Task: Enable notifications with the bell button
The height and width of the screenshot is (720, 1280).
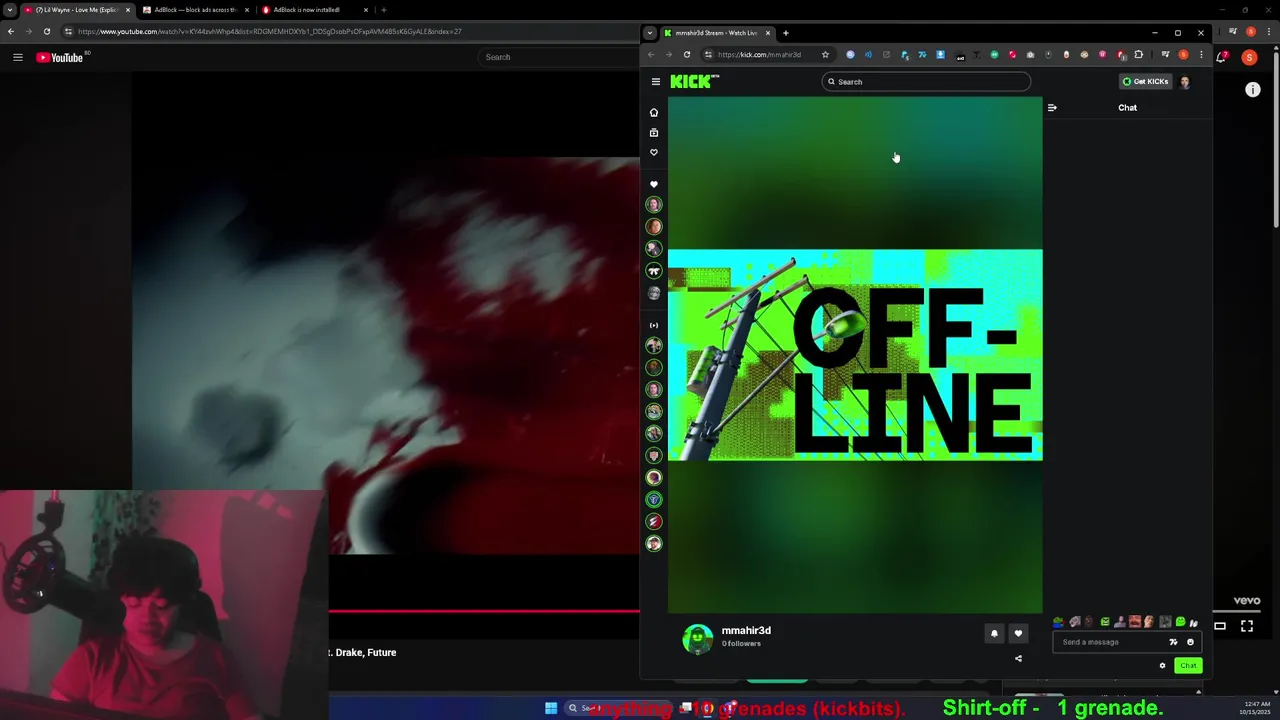Action: 994,633
